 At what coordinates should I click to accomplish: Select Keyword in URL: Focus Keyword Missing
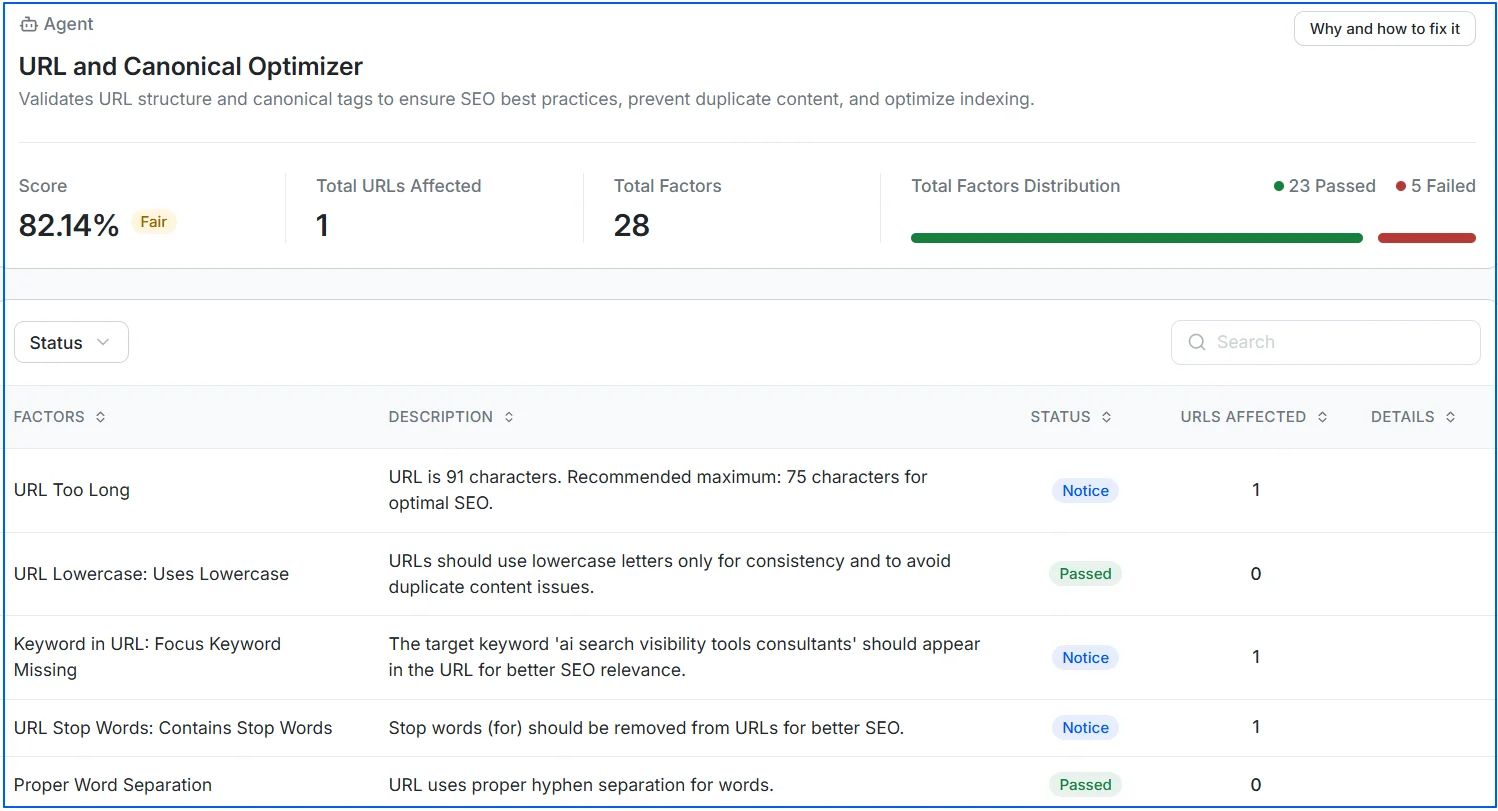(147, 657)
